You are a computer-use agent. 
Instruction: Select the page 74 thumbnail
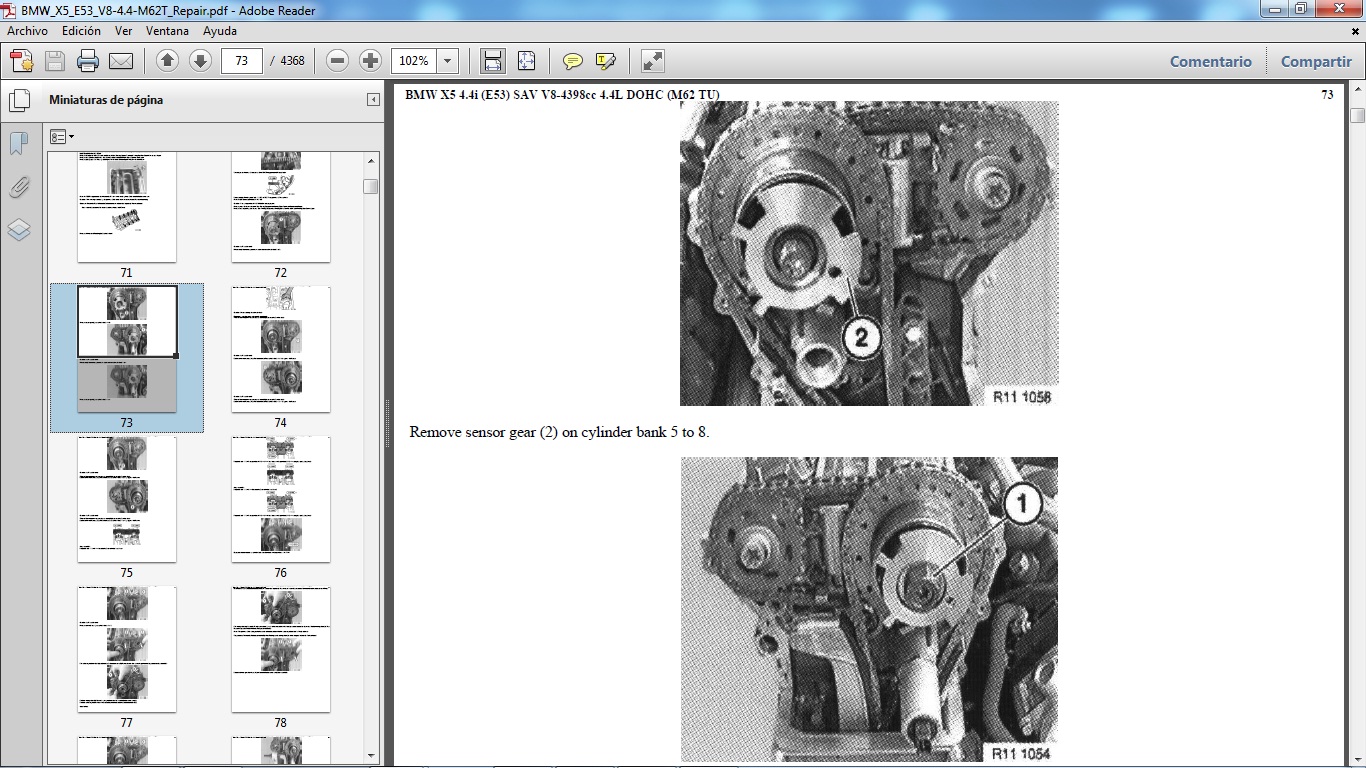tap(281, 349)
